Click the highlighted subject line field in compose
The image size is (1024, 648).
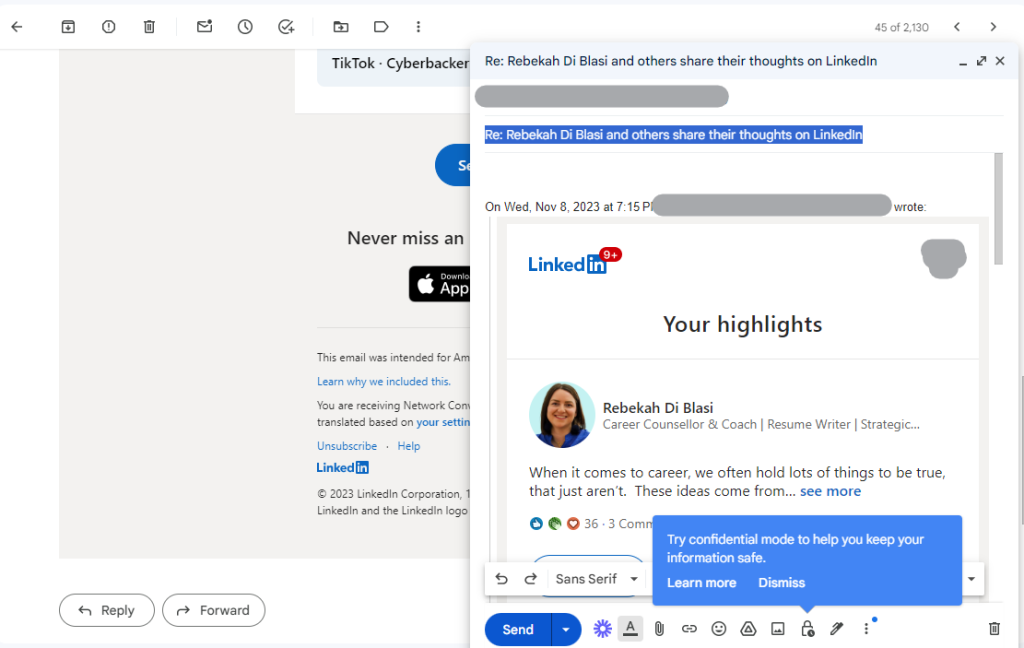coord(673,135)
